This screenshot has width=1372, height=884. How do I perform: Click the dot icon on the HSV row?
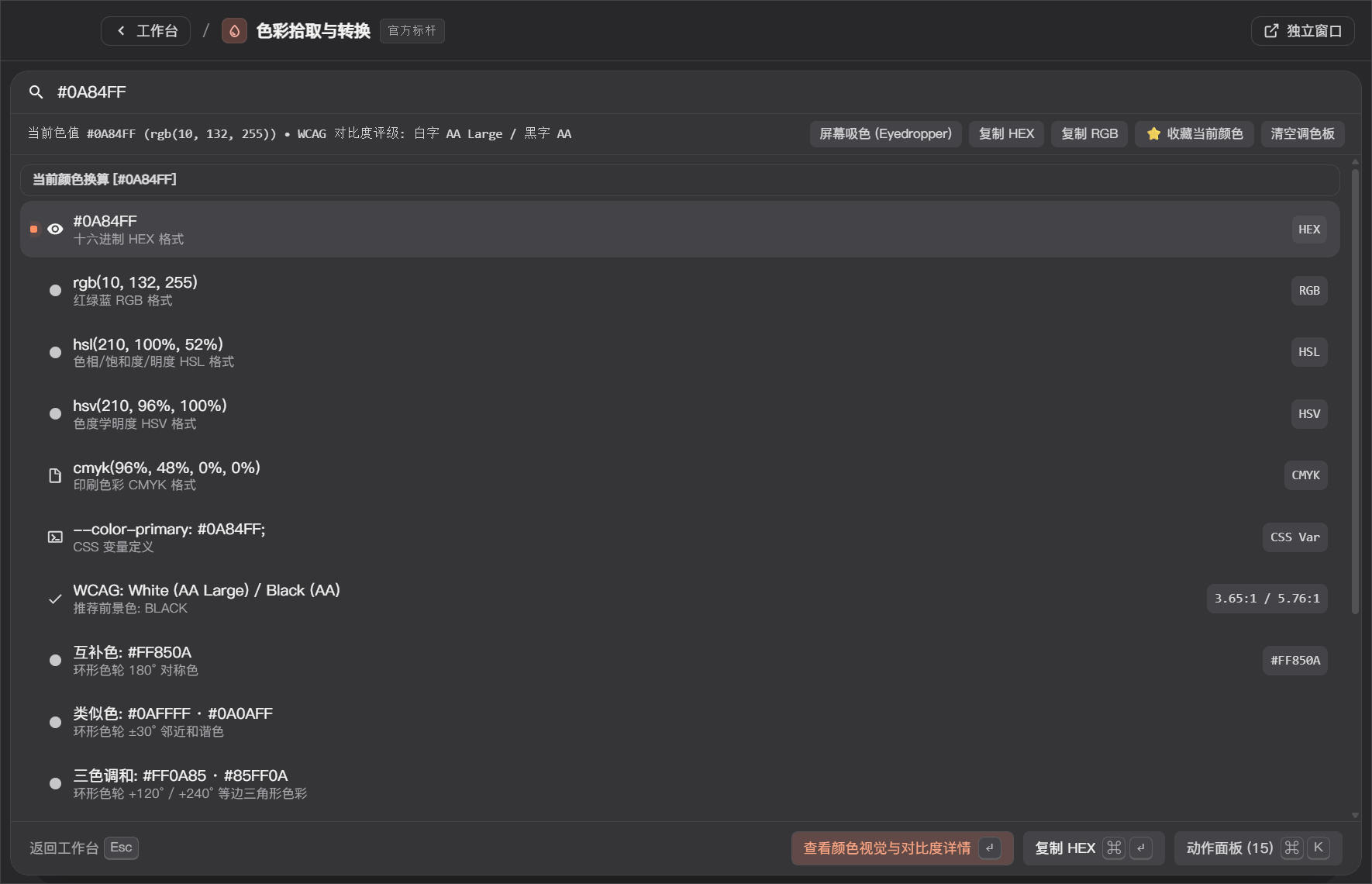[55, 414]
